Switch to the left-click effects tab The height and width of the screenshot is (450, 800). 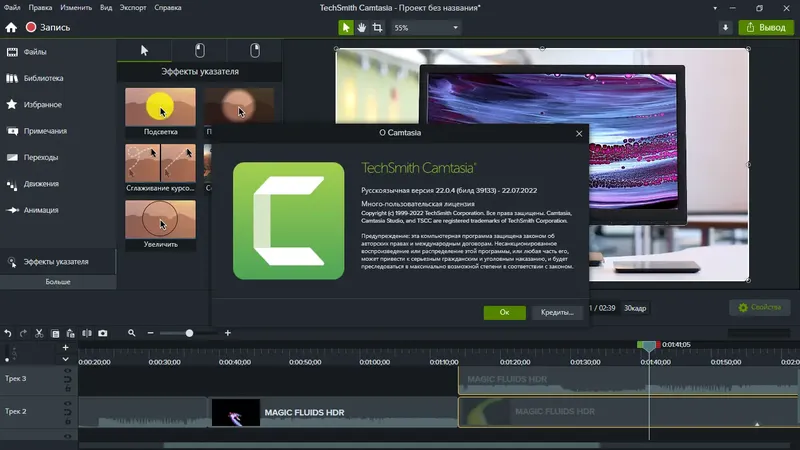[x=199, y=51]
